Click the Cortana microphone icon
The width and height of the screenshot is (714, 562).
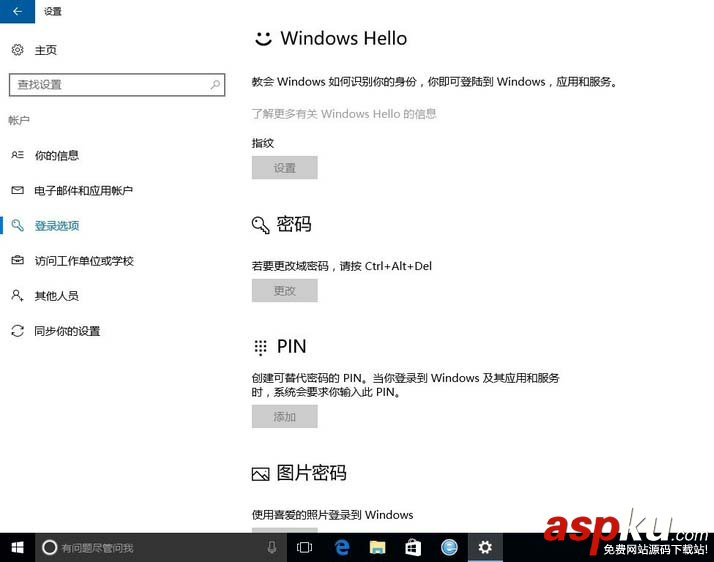pos(272,547)
